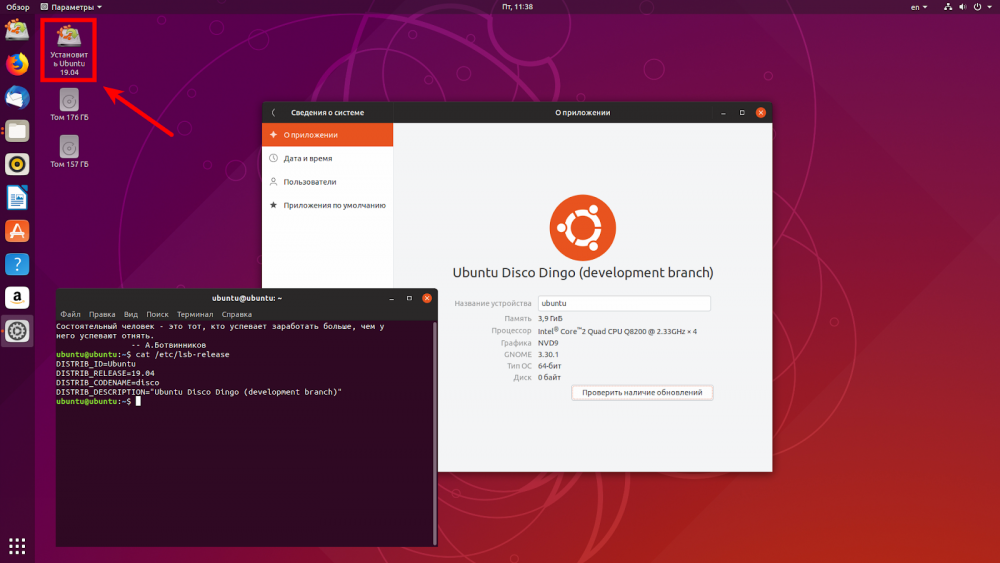Screen dimensions: 1000x563
Task: Expand the Параметры app menu
Action: pyautogui.click(x=71, y=7)
